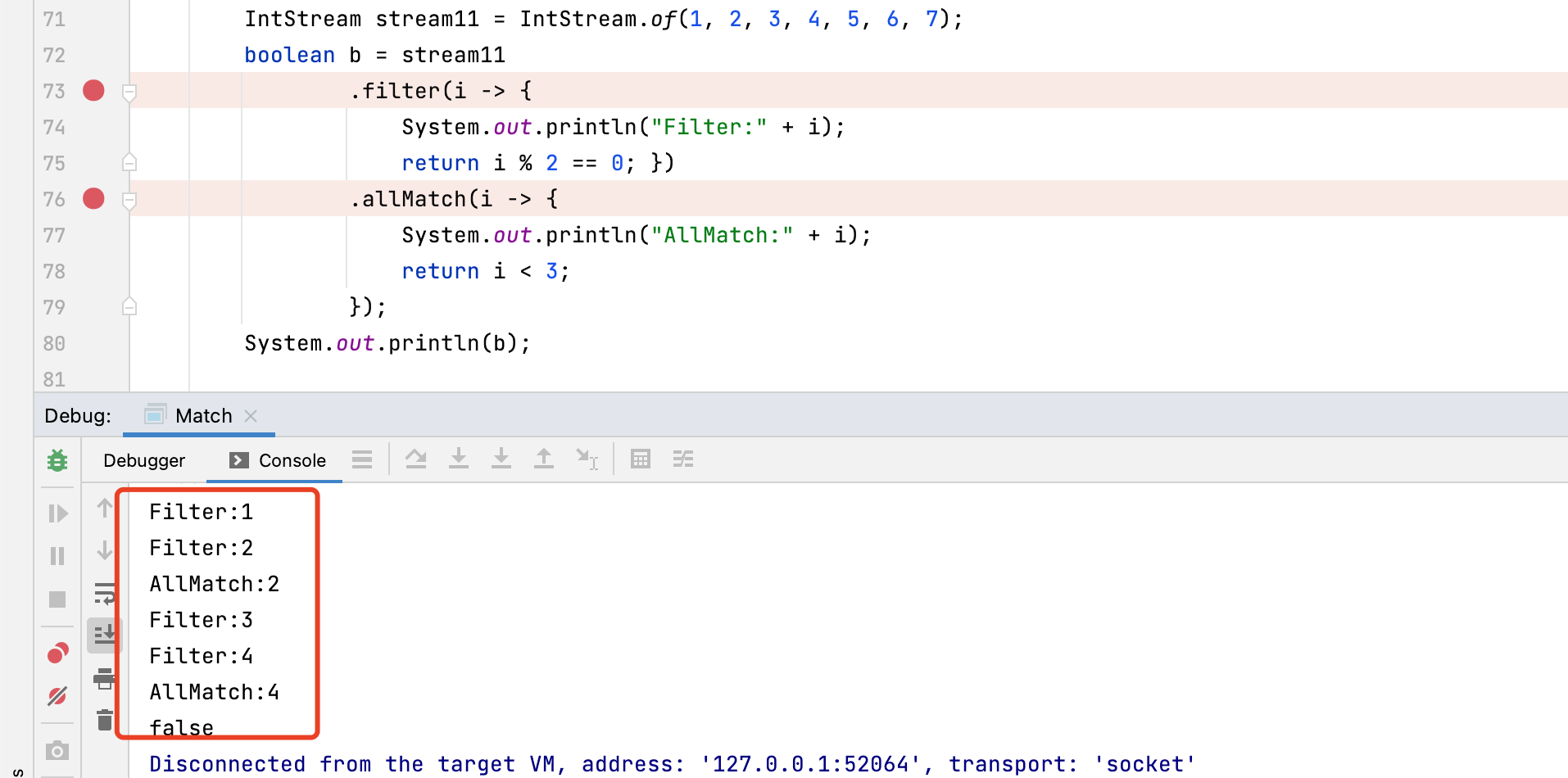This screenshot has width=1568, height=778.
Task: Switch to the Debugger tab
Action: click(x=144, y=460)
